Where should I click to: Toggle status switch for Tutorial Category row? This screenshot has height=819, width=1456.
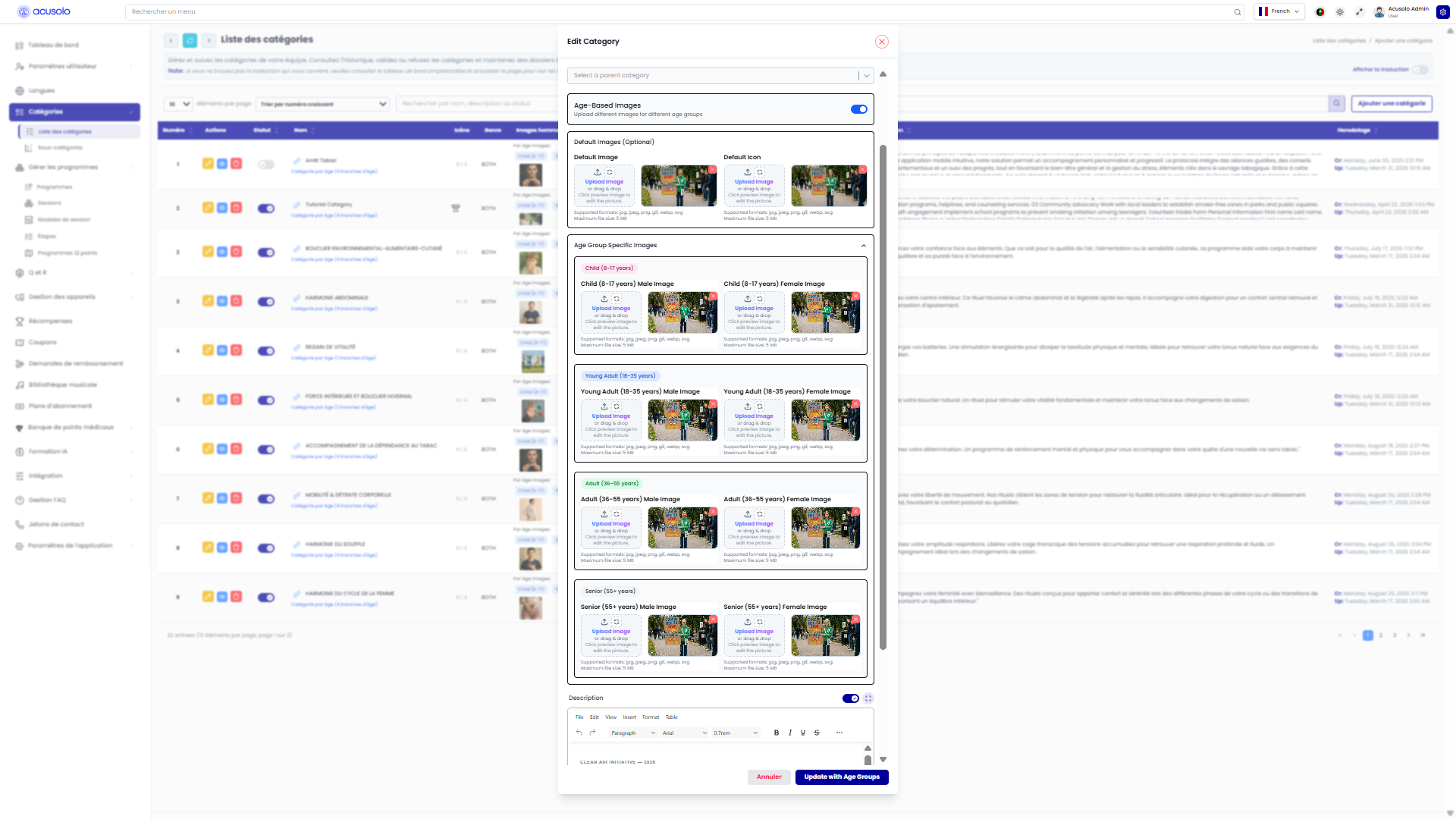pos(266,209)
